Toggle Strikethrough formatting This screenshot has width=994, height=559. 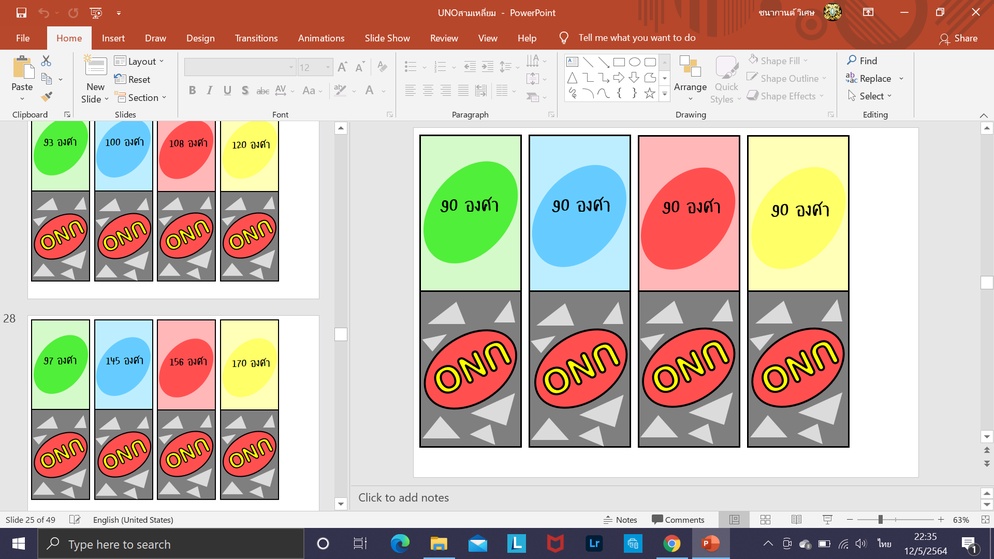(x=262, y=91)
